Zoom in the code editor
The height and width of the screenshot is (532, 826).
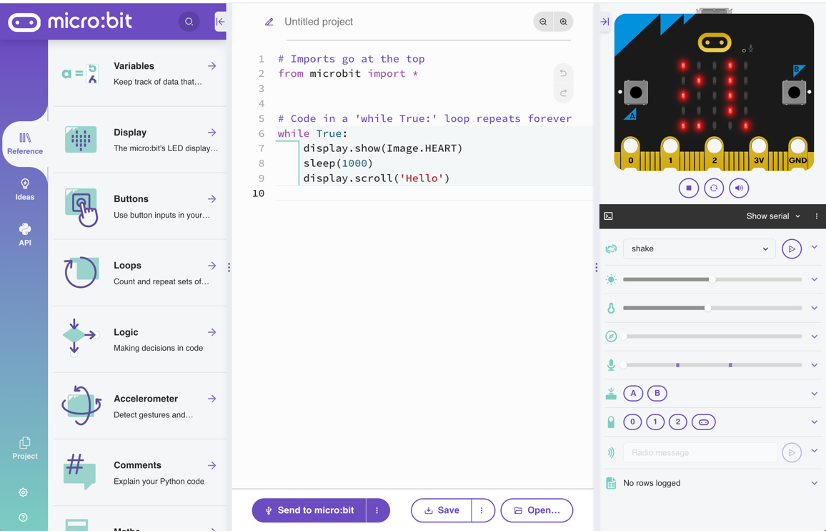[563, 22]
